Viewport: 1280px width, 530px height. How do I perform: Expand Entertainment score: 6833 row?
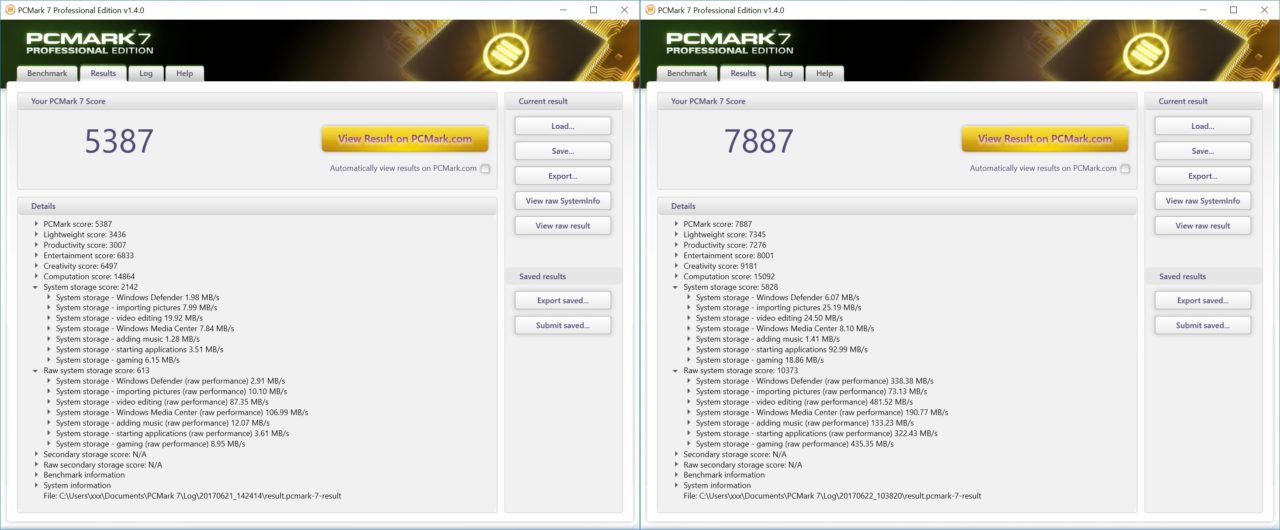[x=36, y=255]
